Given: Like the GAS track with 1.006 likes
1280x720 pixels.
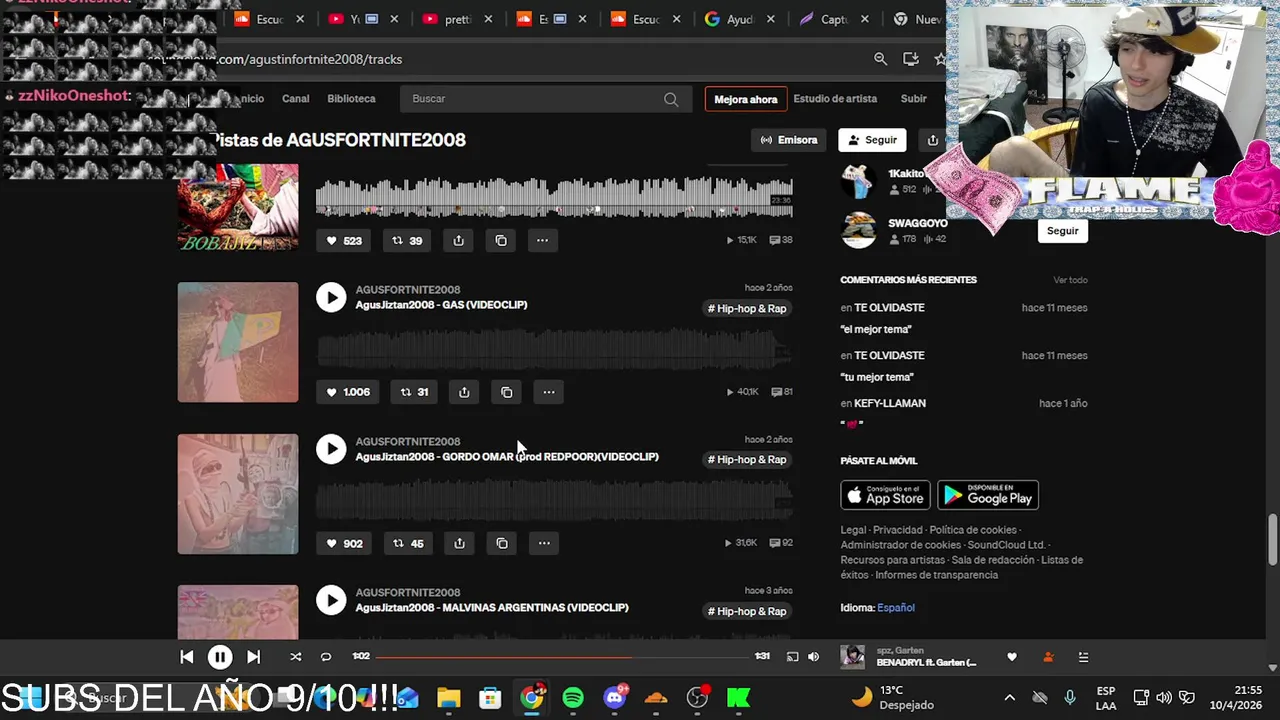Looking at the screenshot, I should click(348, 392).
